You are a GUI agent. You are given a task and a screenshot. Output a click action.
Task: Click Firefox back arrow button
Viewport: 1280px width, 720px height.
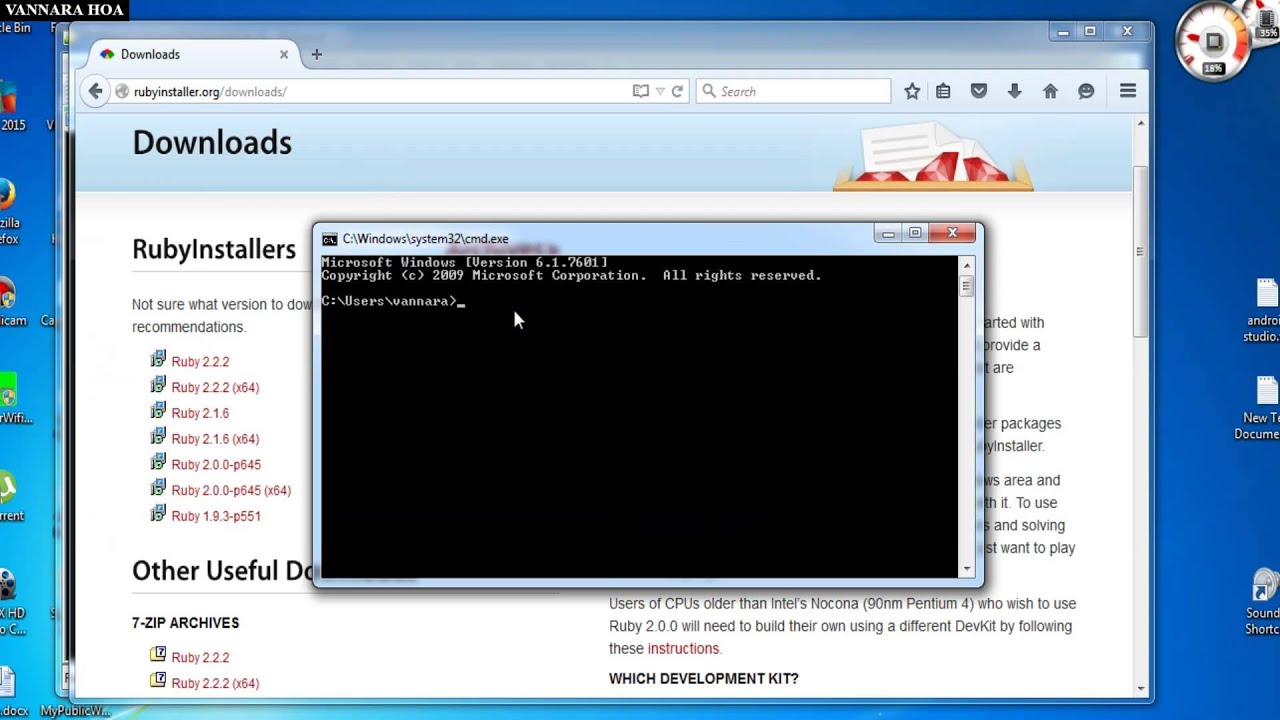pyautogui.click(x=95, y=91)
